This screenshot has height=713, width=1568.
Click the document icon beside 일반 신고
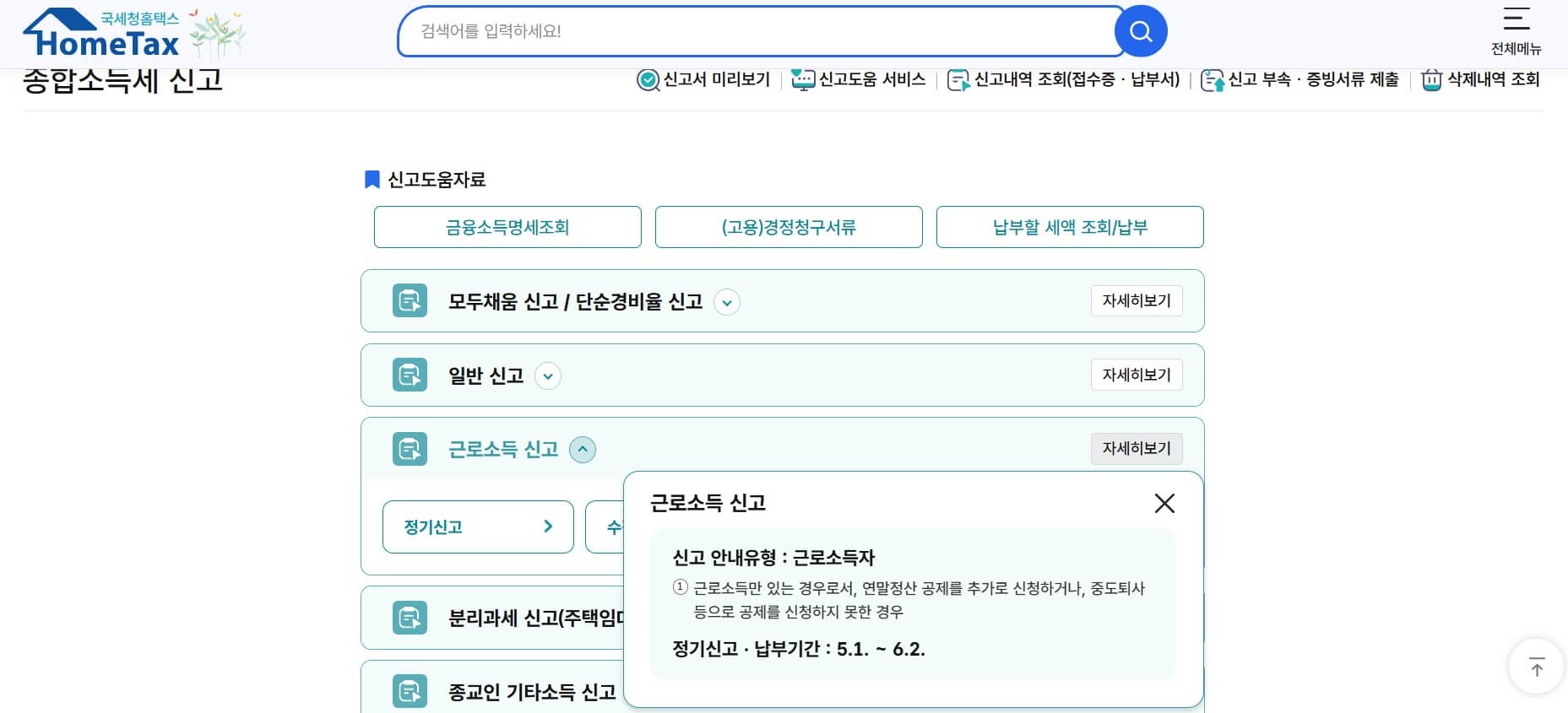(x=410, y=375)
